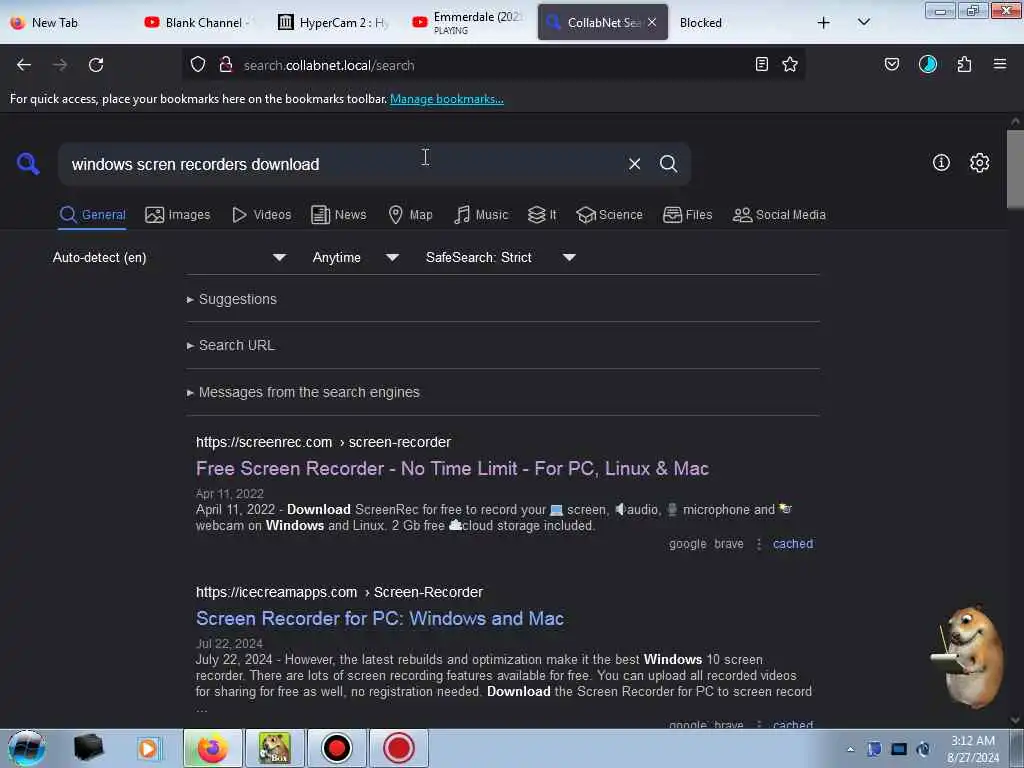This screenshot has width=1024, height=768.
Task: Open the Anytime time range dropdown
Action: coord(355,257)
